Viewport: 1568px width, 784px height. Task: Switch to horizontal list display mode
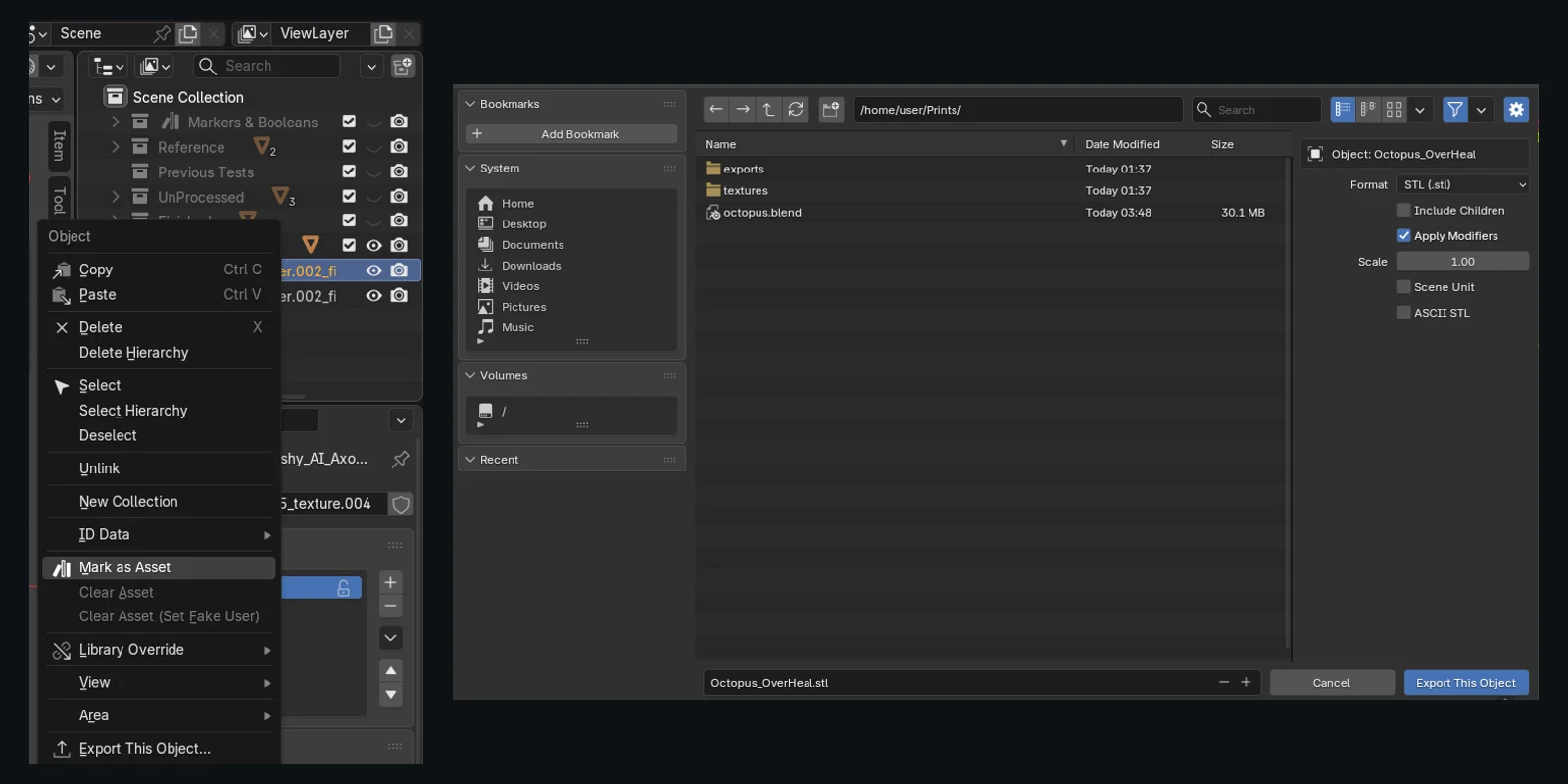[x=1368, y=110]
